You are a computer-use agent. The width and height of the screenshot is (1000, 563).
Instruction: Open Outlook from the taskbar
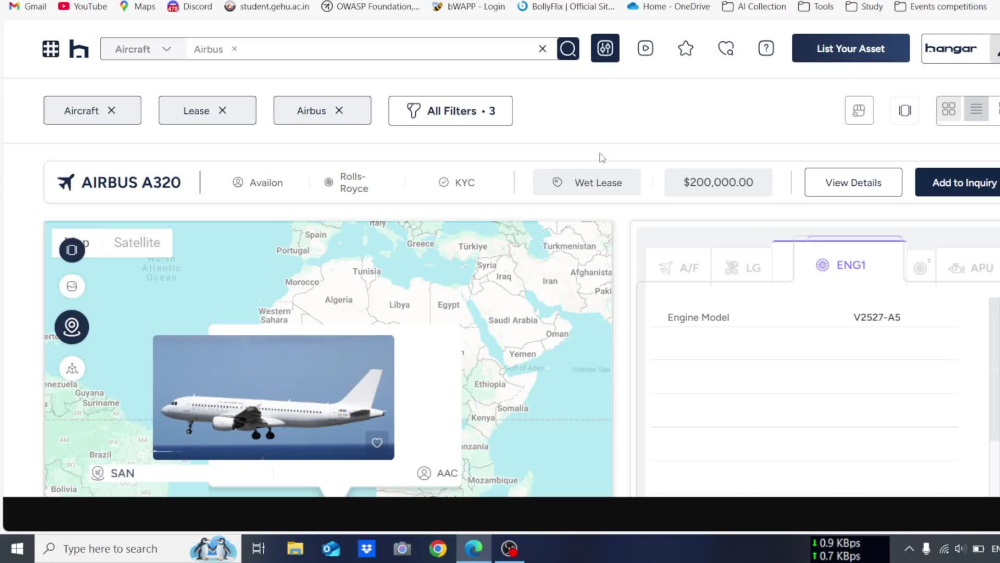331,548
